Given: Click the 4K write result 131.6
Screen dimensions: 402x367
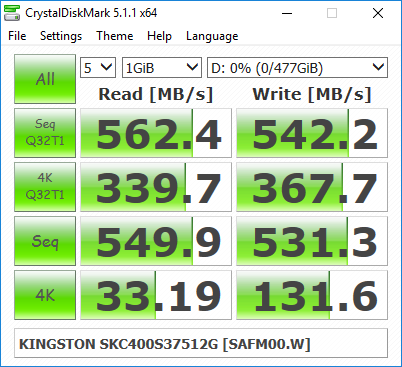Looking at the screenshot, I should pos(312,295).
